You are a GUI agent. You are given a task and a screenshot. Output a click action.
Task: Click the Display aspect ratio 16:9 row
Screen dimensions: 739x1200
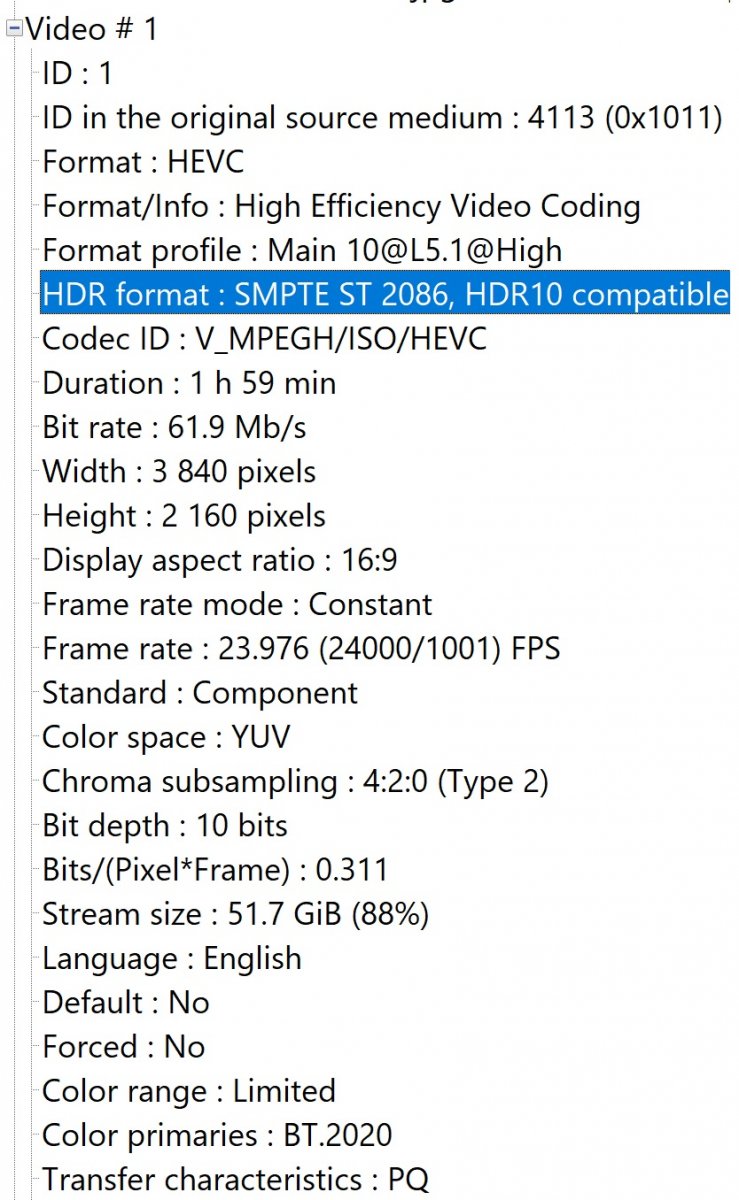tap(219, 560)
